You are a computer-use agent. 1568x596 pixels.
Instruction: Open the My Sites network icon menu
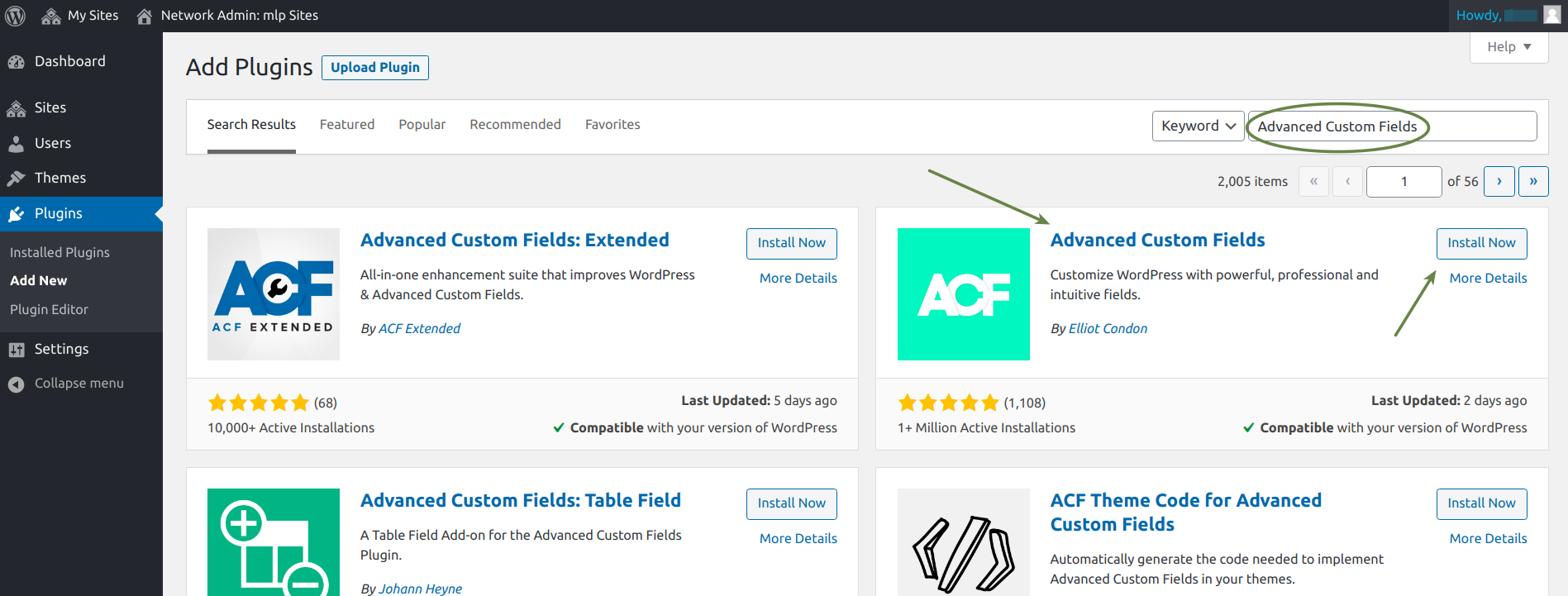click(51, 16)
